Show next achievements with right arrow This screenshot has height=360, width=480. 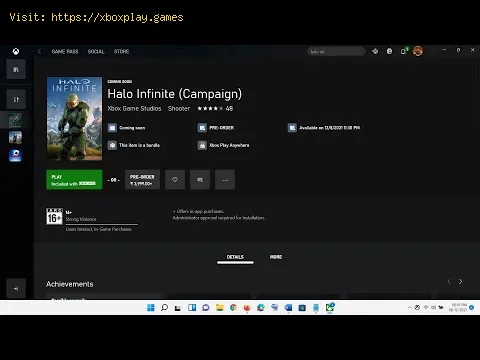point(460,282)
